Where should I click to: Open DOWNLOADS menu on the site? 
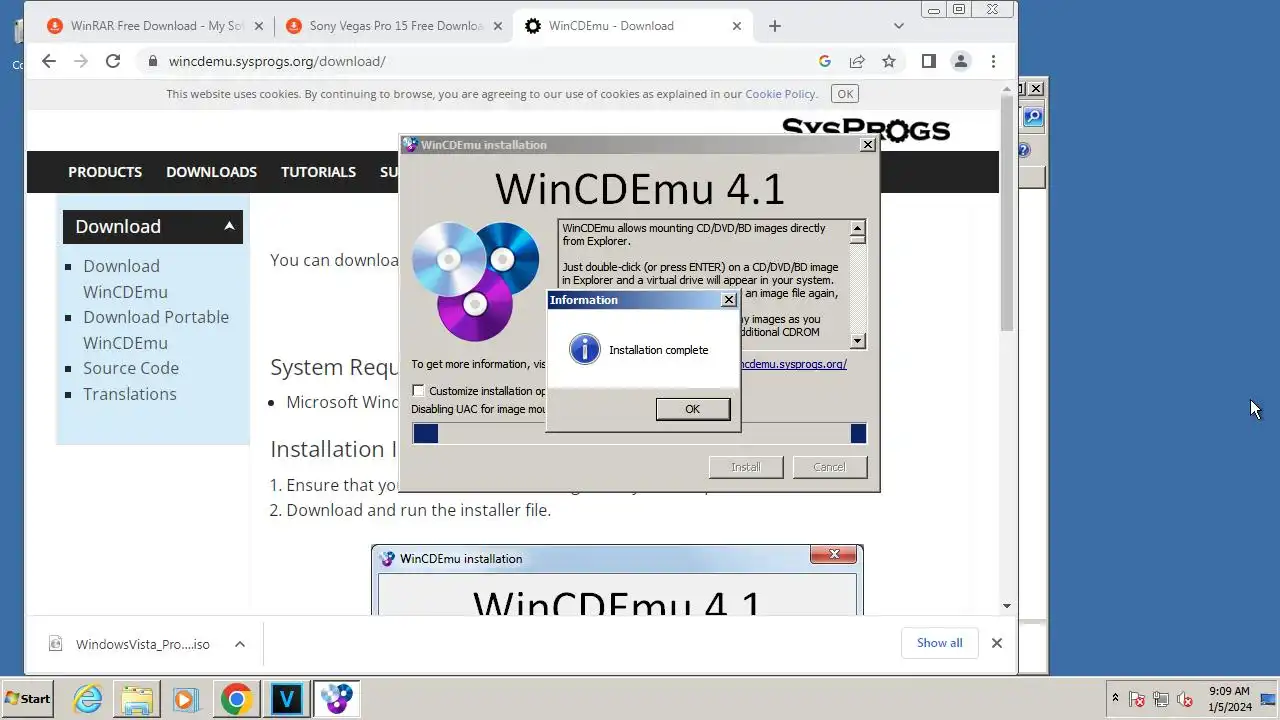211,172
